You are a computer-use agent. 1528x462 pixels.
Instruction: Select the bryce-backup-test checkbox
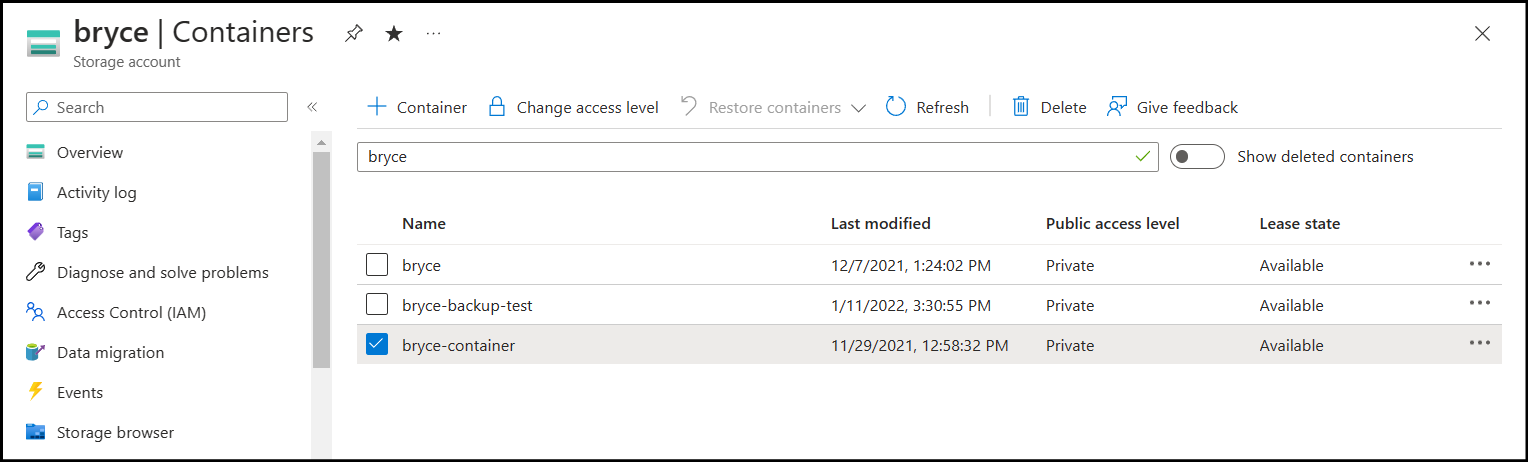click(377, 305)
